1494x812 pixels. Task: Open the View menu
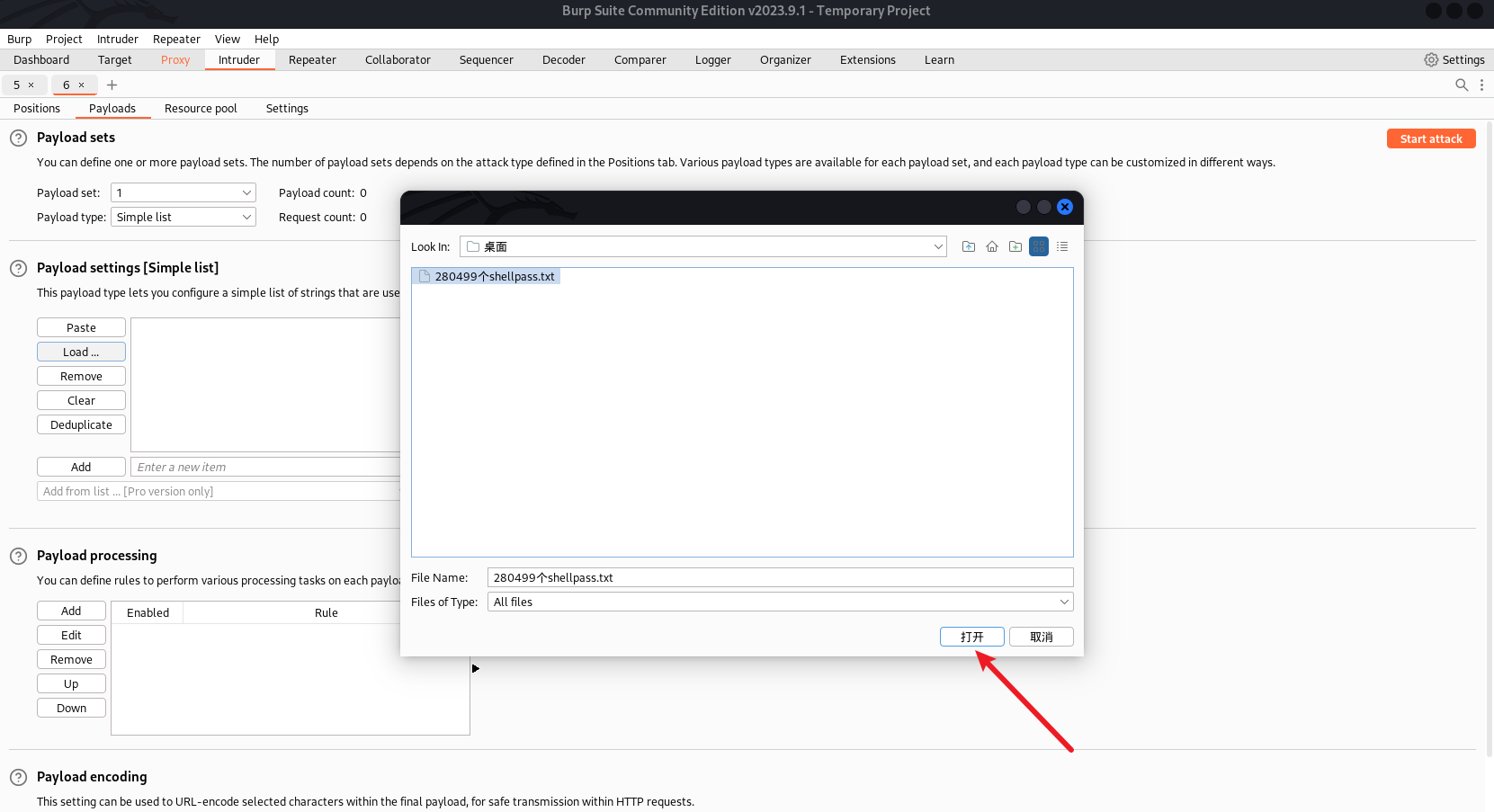(228, 39)
